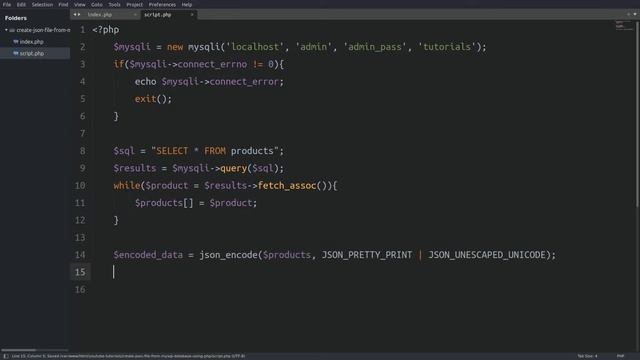Click the 'SELECT' keyword in the query
This screenshot has width=640, height=360.
click(172, 151)
